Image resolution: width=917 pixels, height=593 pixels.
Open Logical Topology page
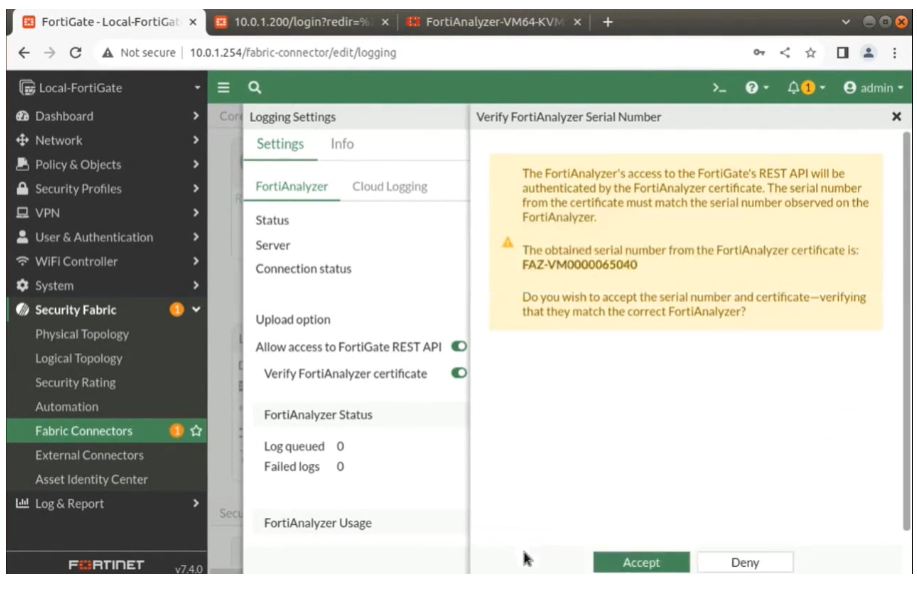click(x=79, y=358)
